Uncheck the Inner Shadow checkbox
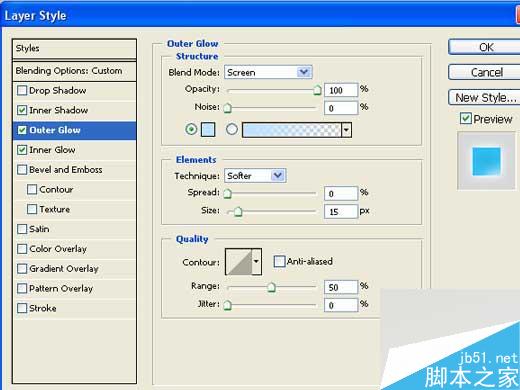The image size is (520, 390). 22,110
